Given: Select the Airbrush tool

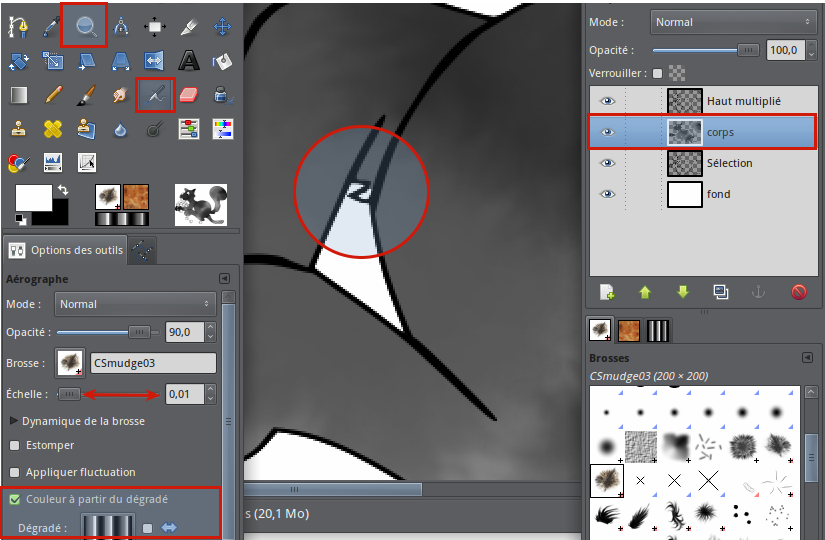Looking at the screenshot, I should click(155, 95).
